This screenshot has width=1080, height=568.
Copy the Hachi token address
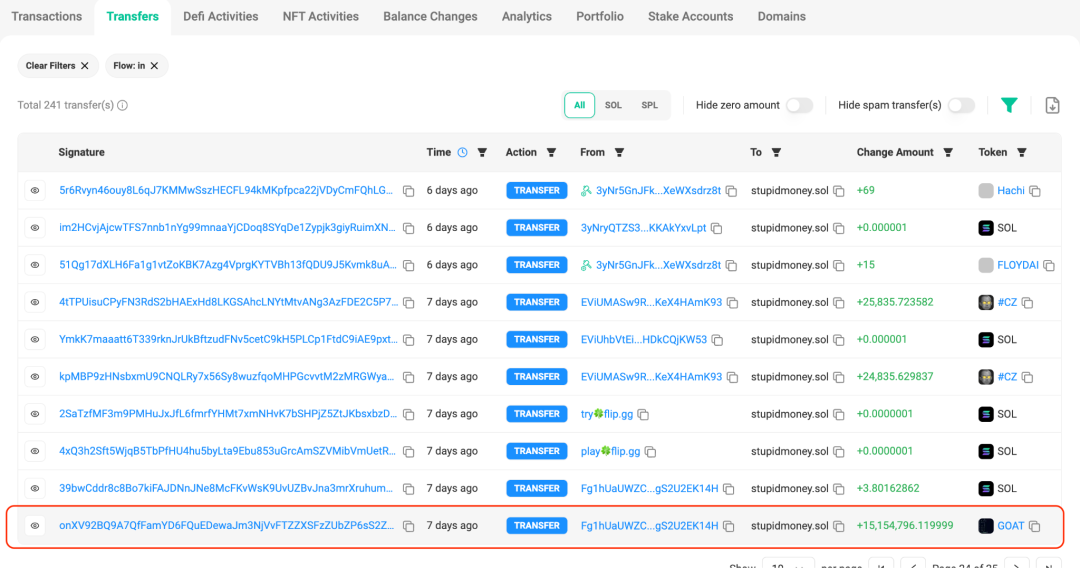pos(1035,191)
